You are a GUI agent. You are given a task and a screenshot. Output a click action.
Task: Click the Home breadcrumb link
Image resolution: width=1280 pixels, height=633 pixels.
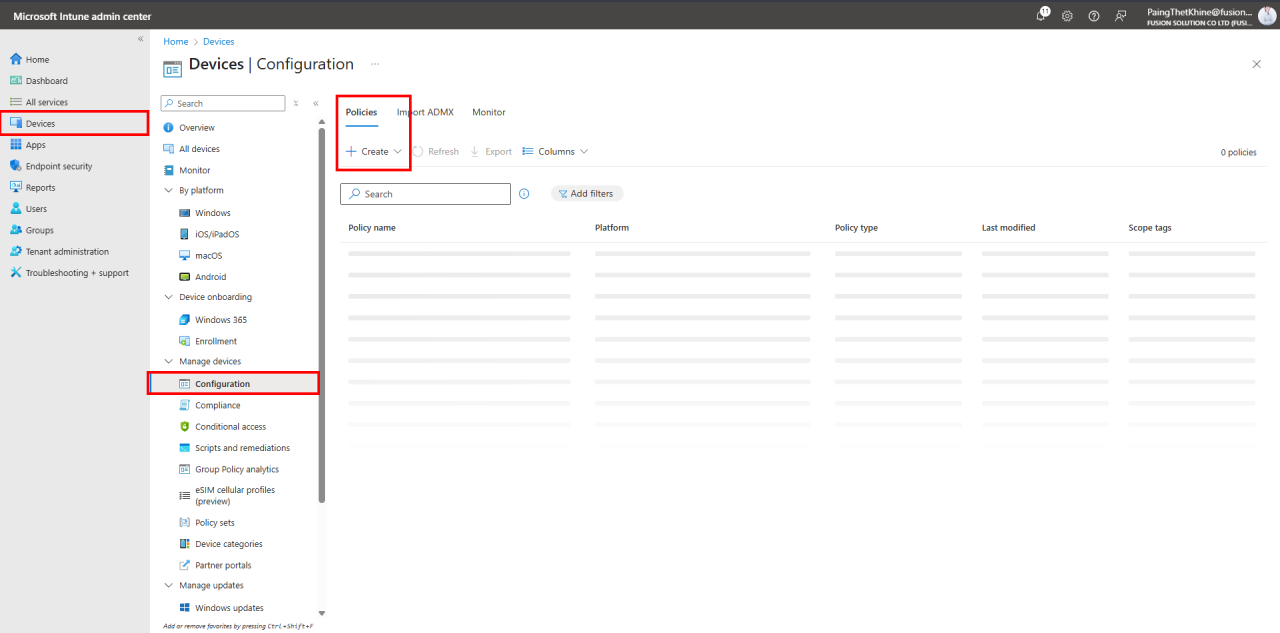pos(176,42)
